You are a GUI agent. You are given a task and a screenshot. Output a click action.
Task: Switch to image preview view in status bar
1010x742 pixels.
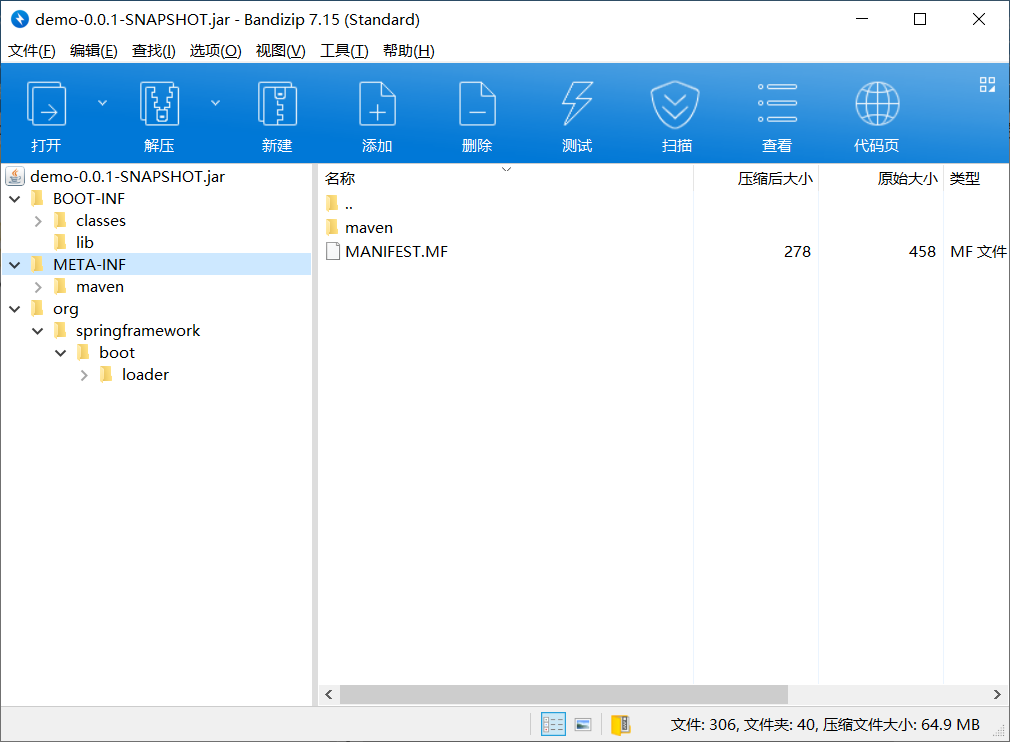(584, 725)
